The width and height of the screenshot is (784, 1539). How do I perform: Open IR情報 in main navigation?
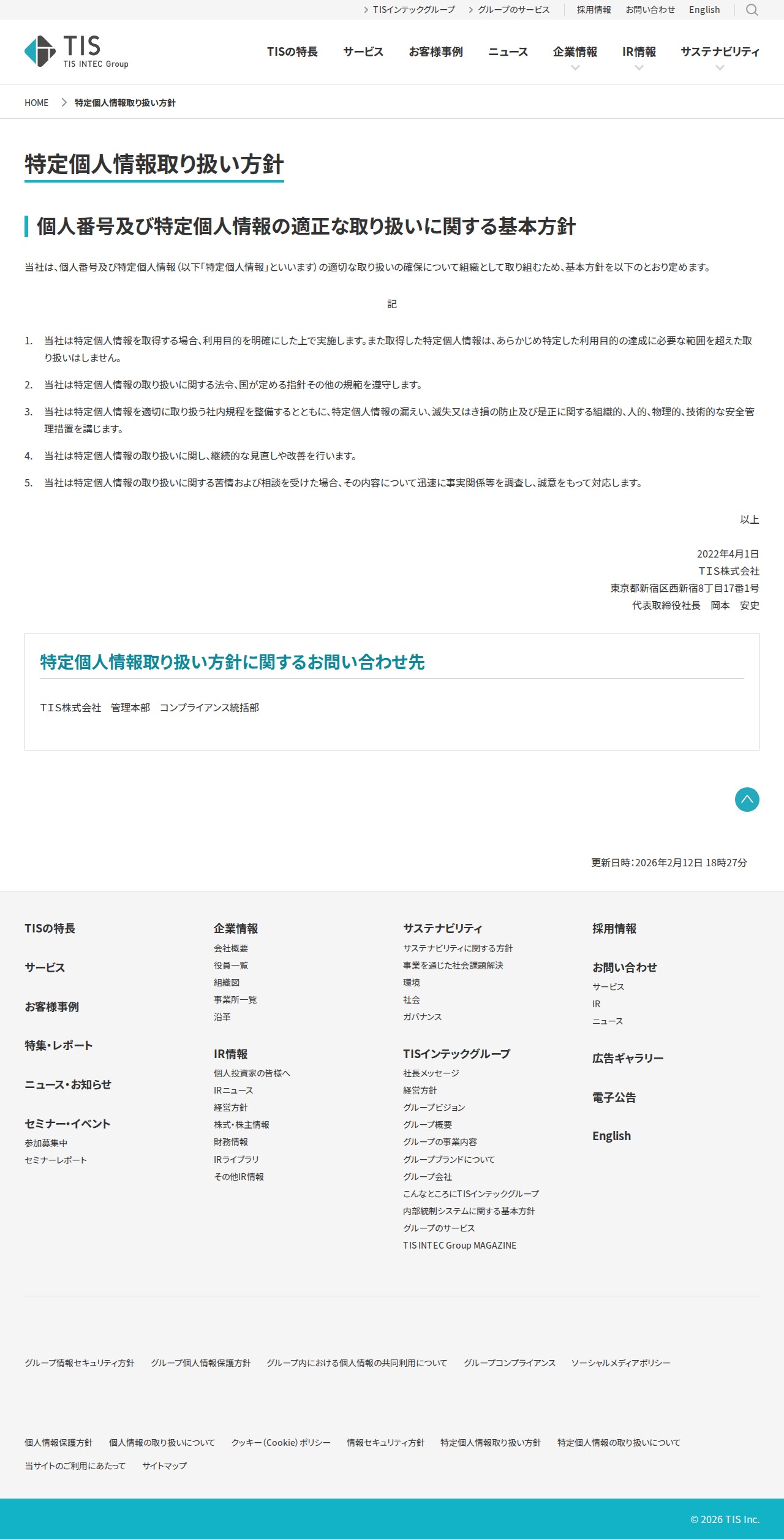[x=639, y=52]
